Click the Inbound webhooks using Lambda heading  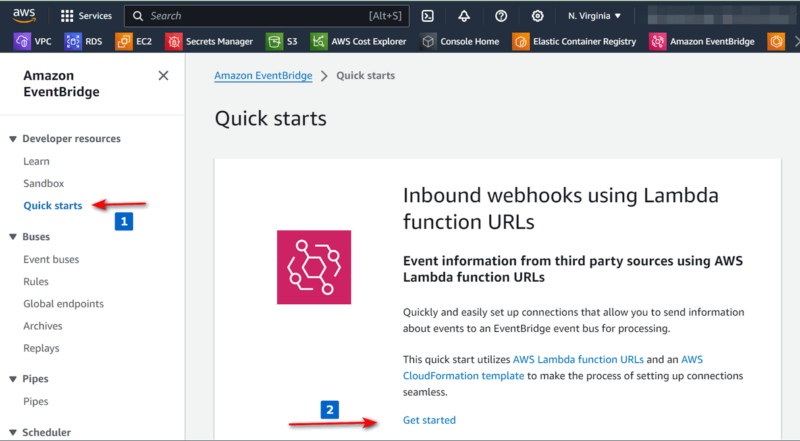click(x=561, y=208)
